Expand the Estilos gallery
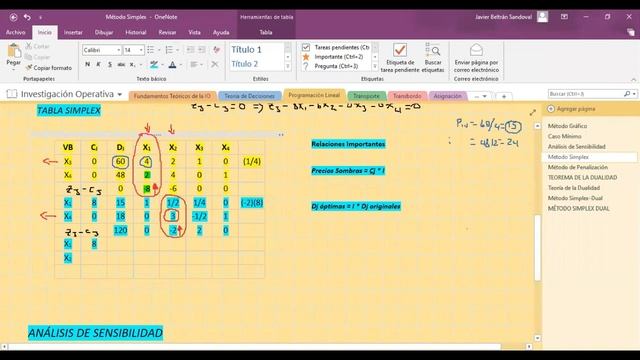Screen dimensions: 640x360 288,67
